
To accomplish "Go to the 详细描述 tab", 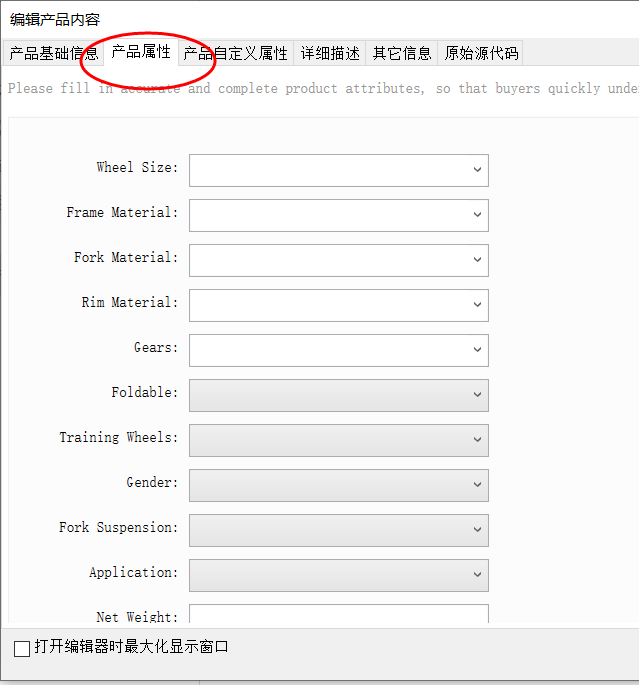I will [330, 53].
